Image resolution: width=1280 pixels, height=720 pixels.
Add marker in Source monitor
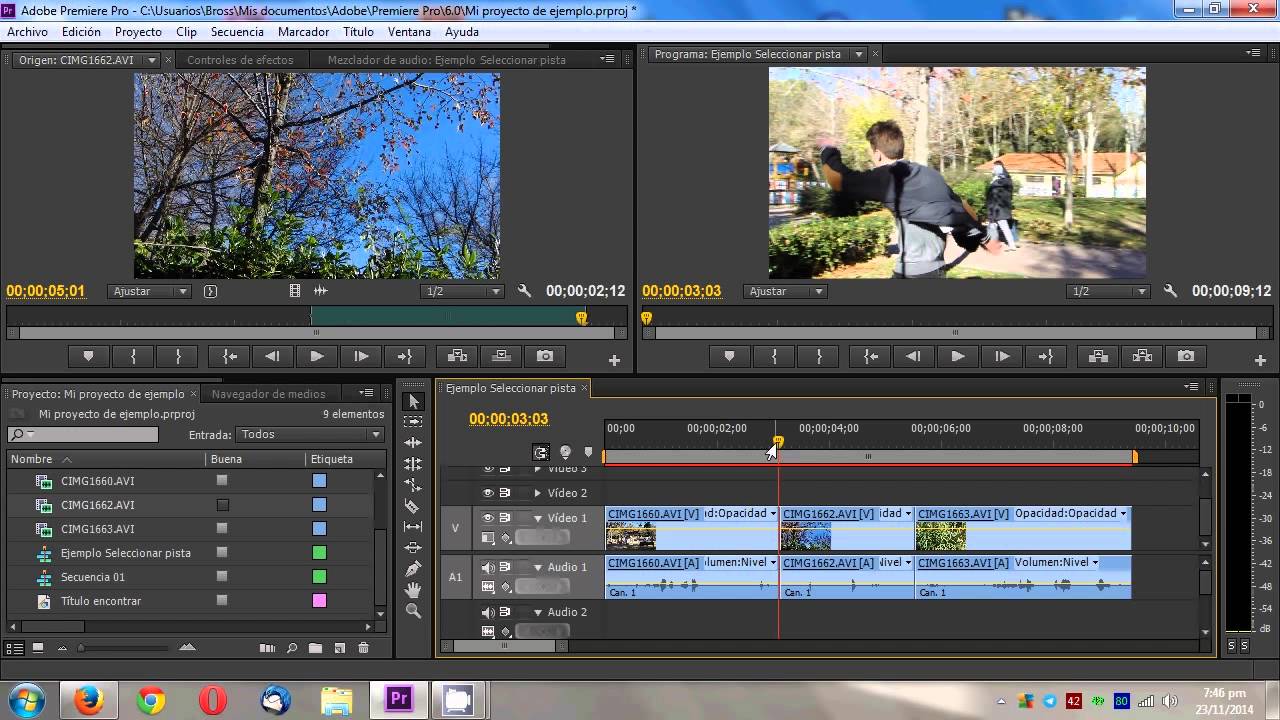[89, 356]
